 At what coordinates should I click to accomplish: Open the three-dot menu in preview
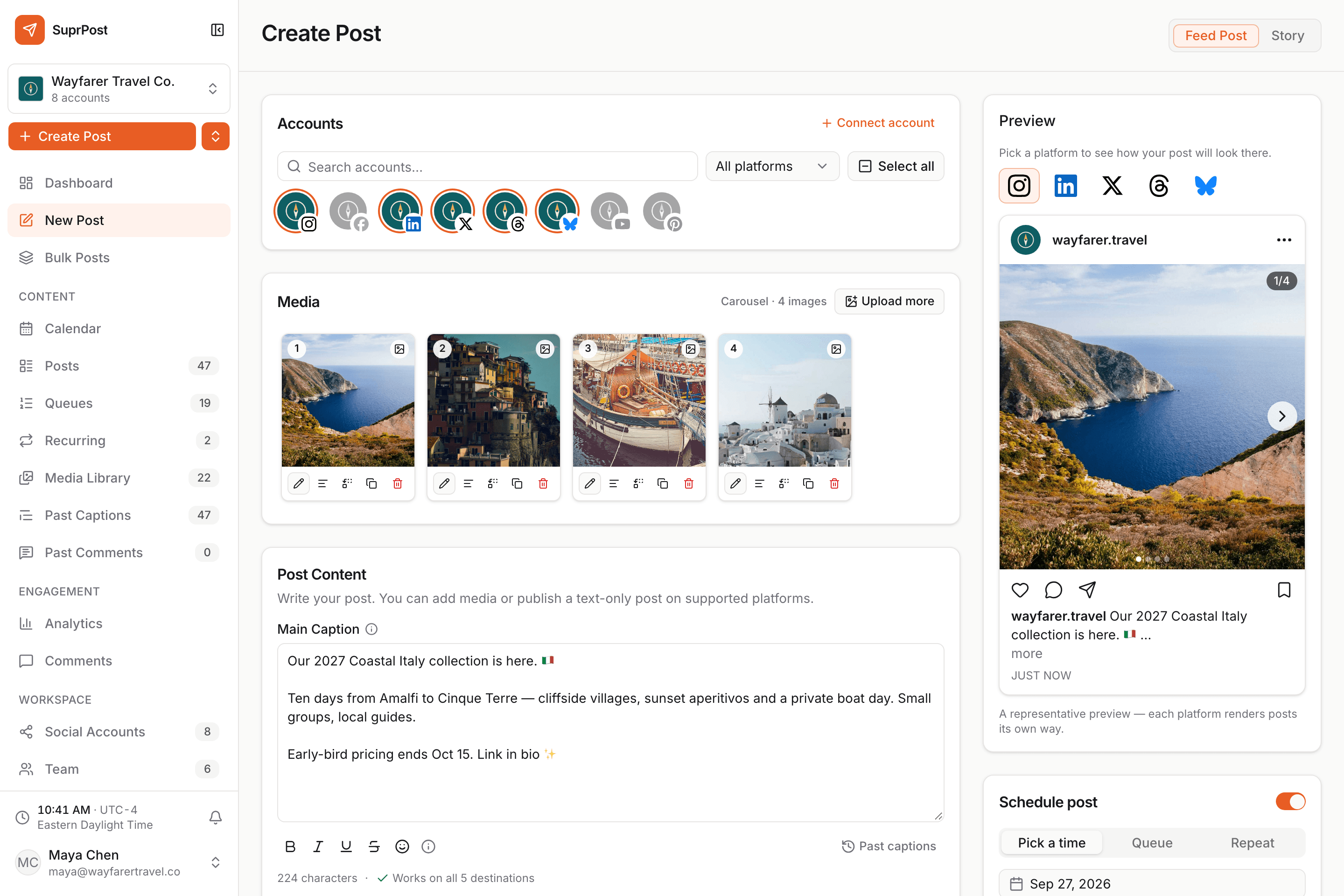click(x=1284, y=240)
